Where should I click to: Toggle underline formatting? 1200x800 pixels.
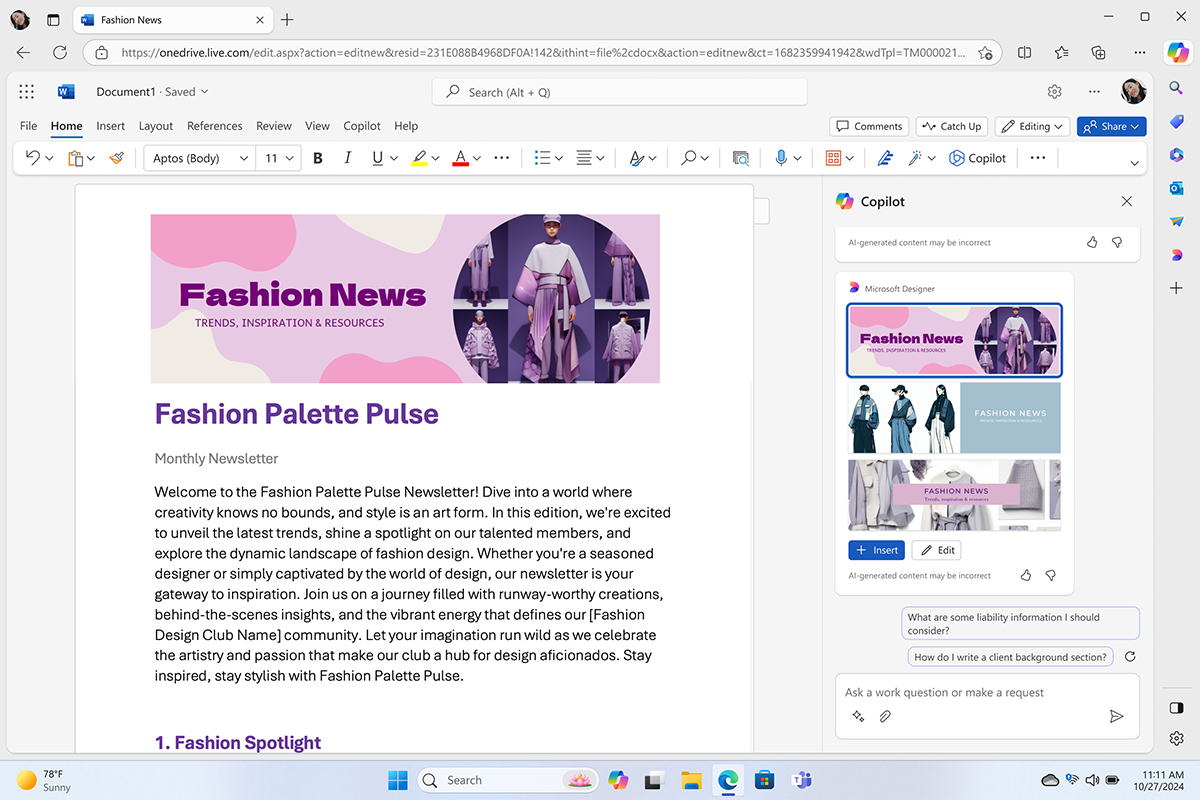[x=377, y=158]
